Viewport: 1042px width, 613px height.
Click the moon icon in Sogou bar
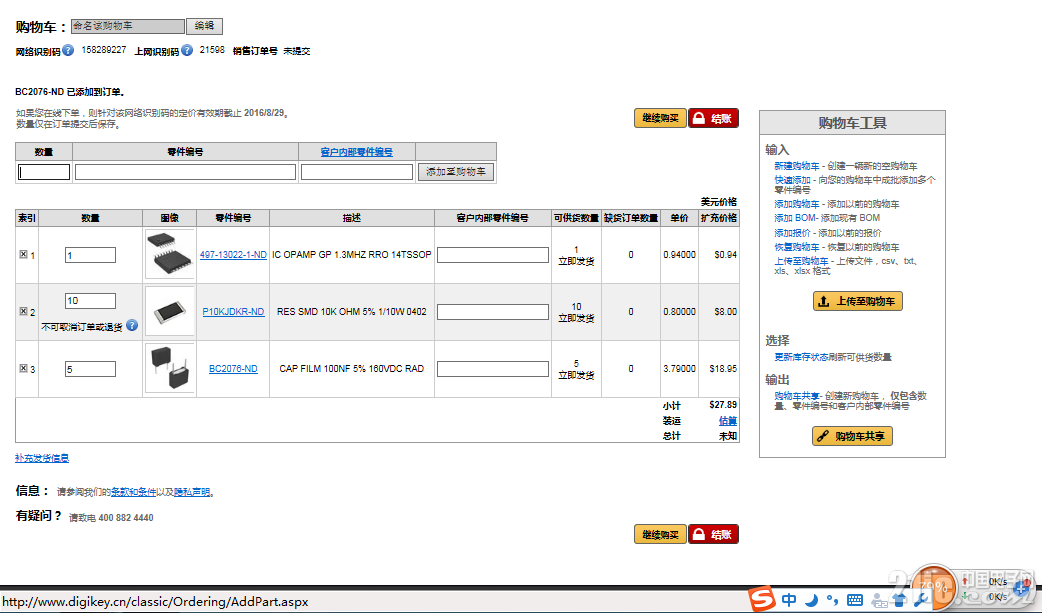pos(811,600)
